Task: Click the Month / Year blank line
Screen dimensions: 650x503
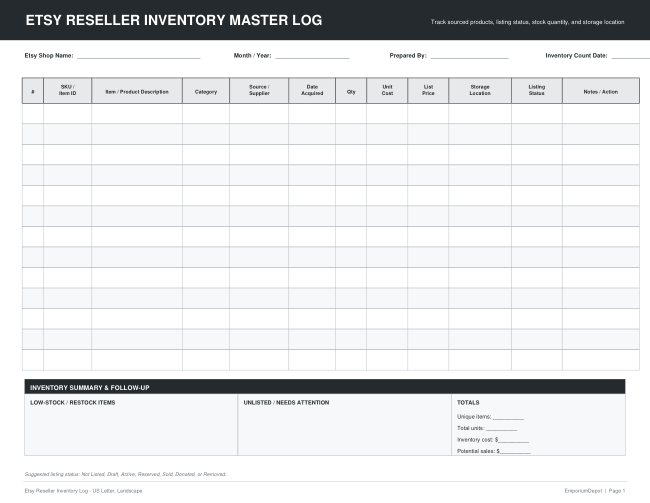Action: [312, 58]
